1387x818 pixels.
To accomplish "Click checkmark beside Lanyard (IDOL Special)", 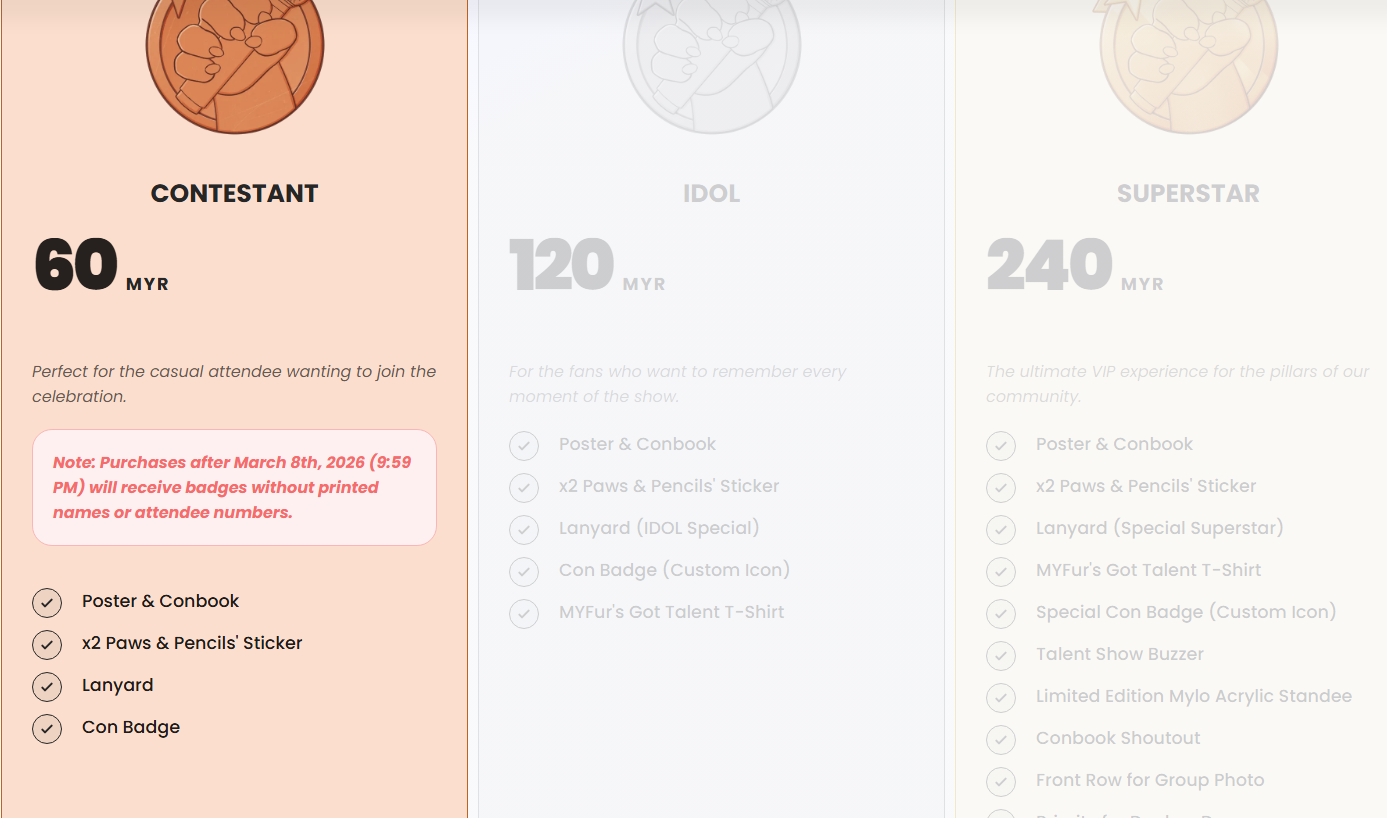I will [524, 529].
